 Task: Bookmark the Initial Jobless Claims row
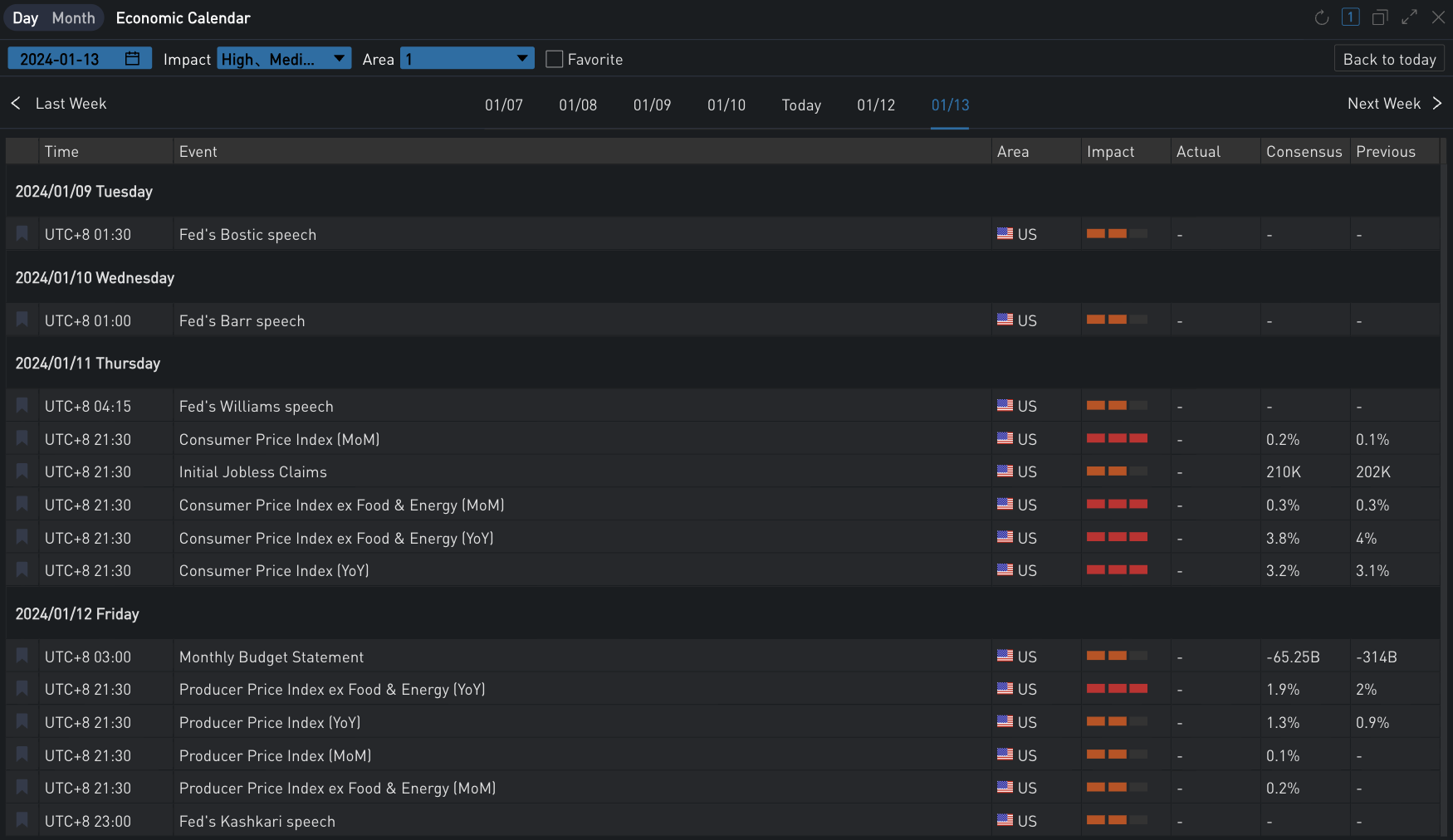(x=22, y=471)
